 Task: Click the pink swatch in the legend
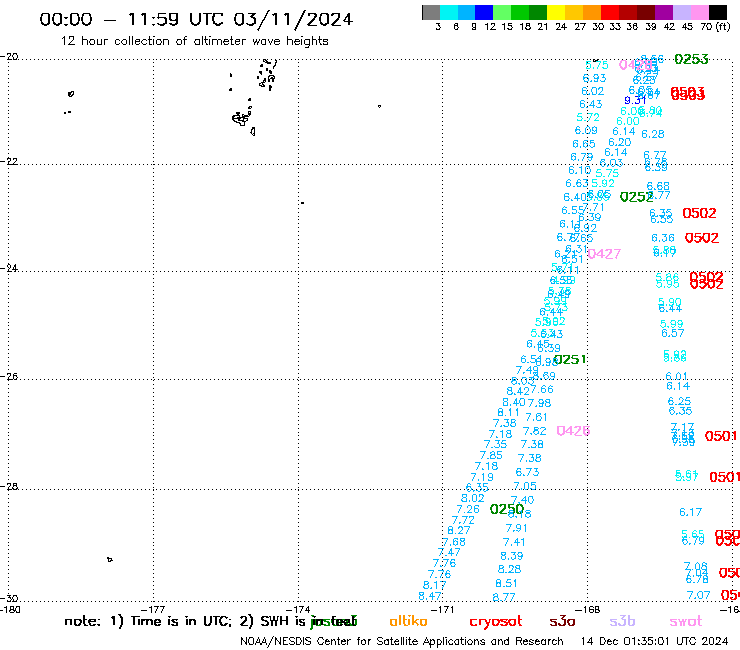(700, 12)
